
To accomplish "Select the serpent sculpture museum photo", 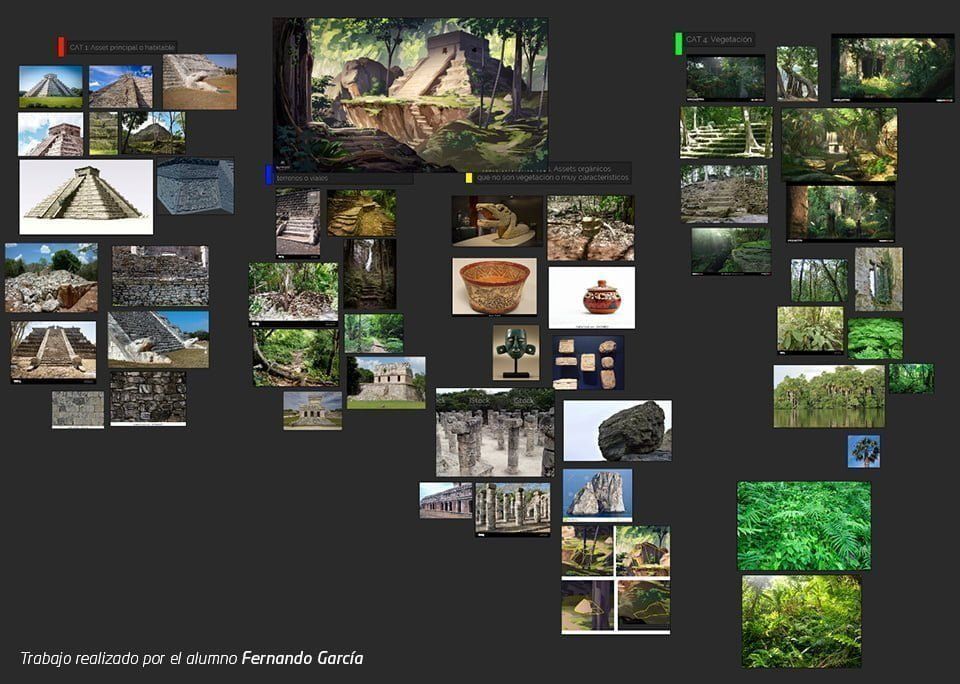I will click(x=497, y=221).
